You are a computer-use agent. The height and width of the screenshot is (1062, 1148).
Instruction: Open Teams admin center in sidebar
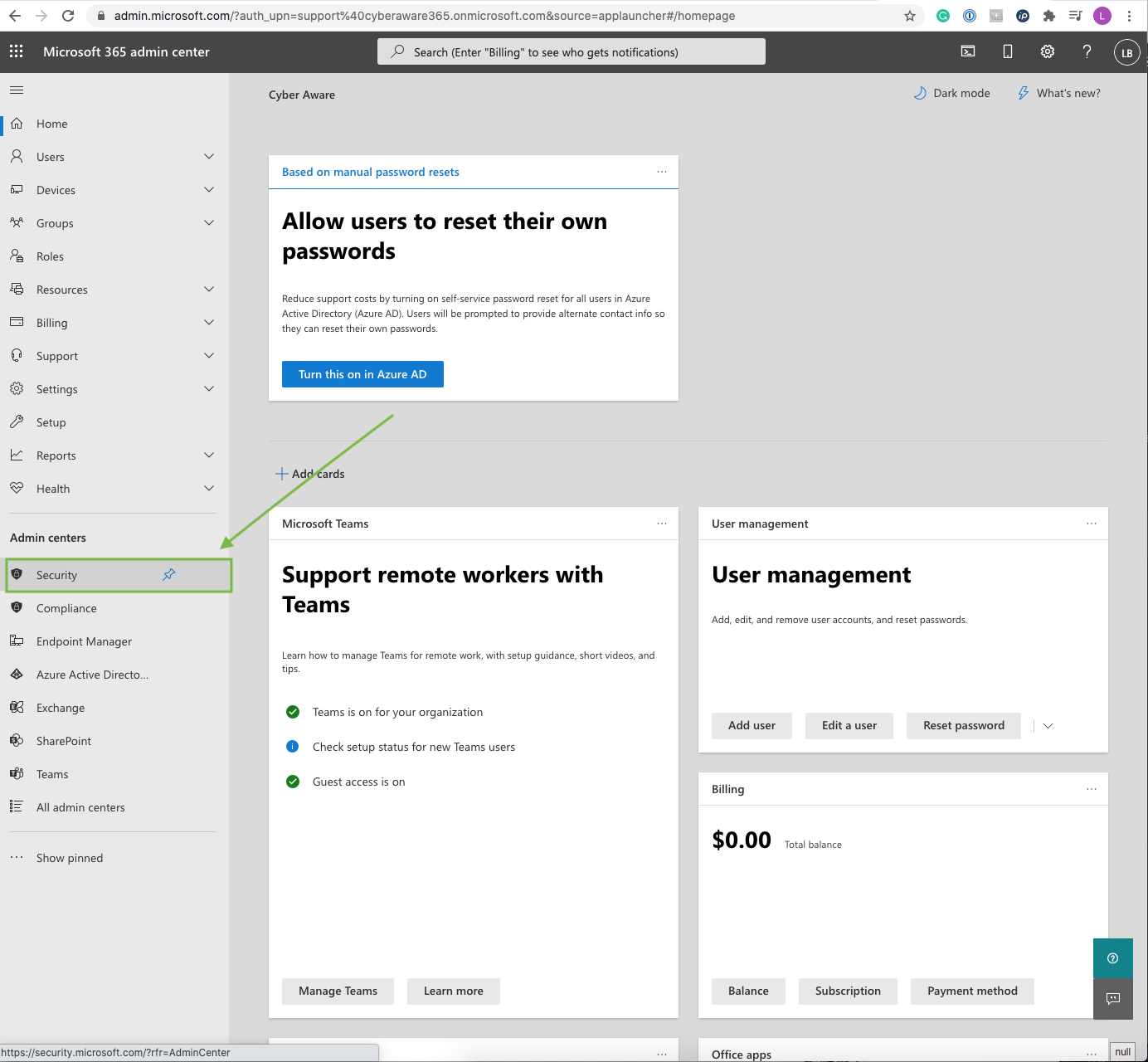click(114, 774)
